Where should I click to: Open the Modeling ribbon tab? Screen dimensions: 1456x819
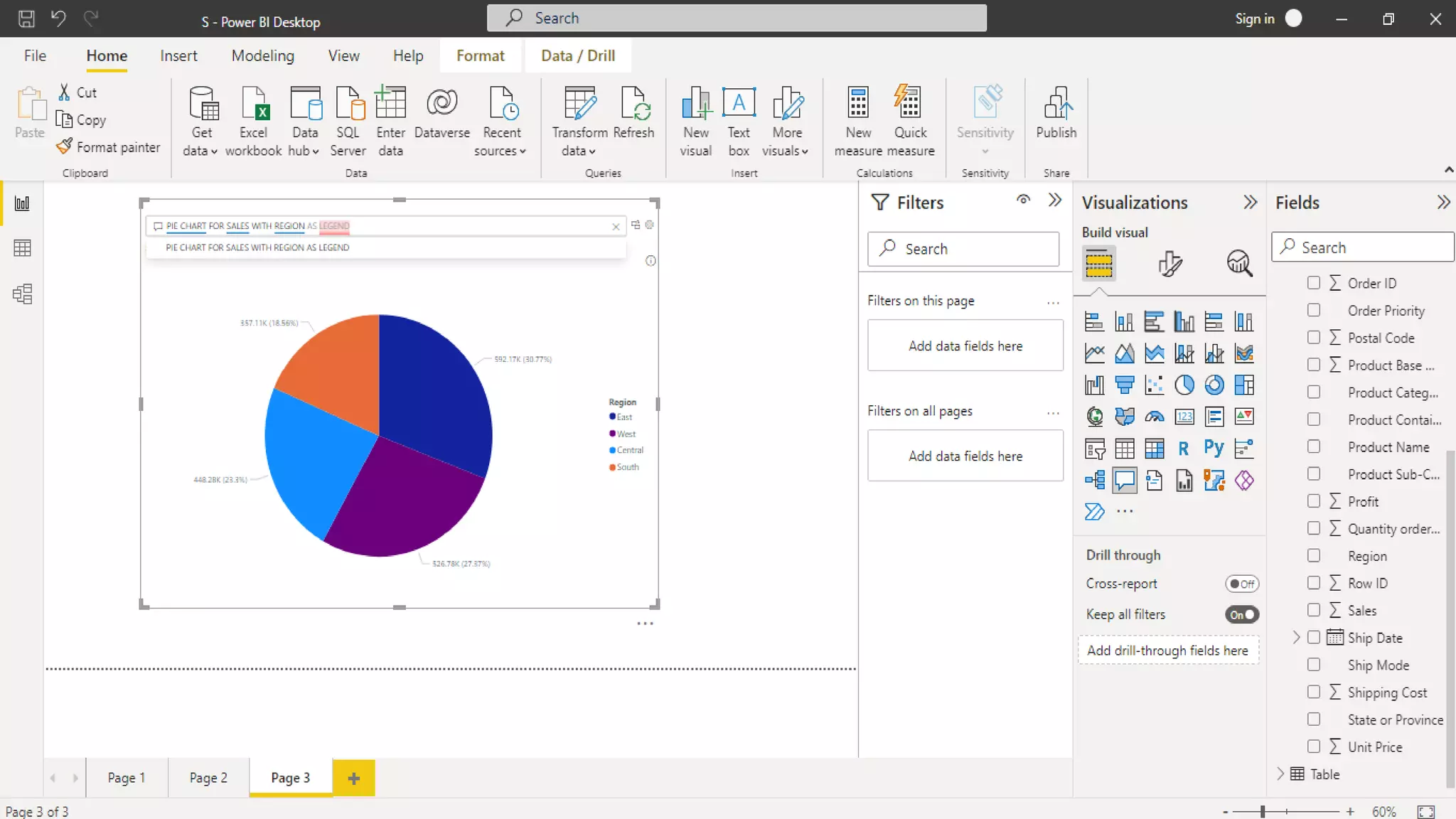(x=262, y=55)
